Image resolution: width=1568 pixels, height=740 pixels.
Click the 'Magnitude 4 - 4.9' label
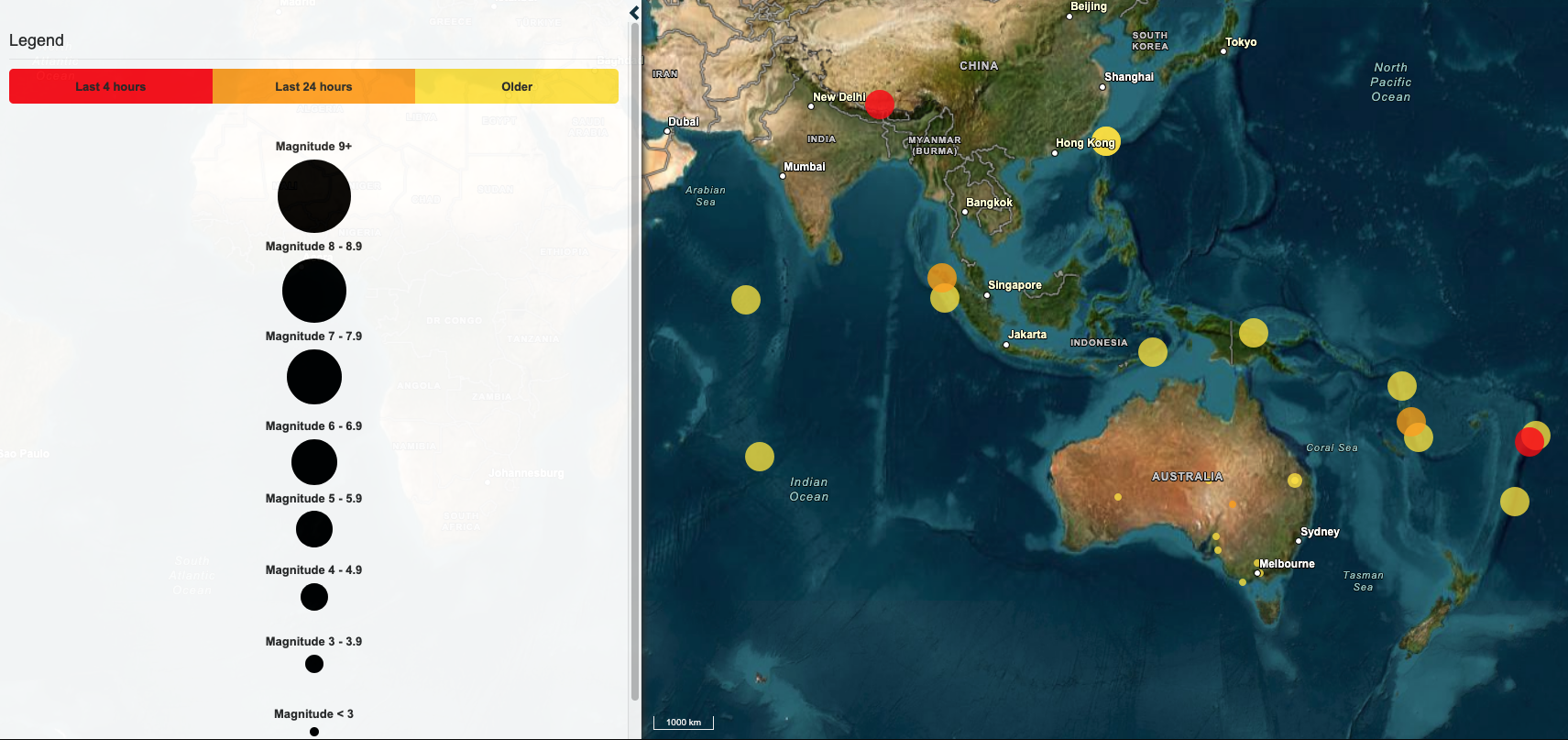coord(313,570)
